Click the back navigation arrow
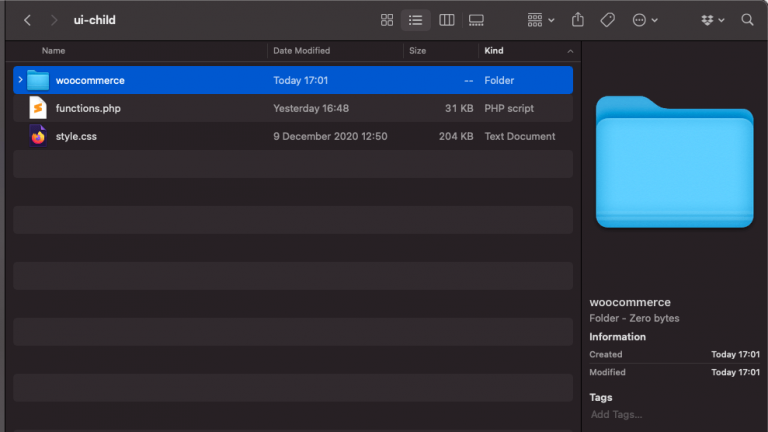Screen dimensions: 768x432 point(27,20)
